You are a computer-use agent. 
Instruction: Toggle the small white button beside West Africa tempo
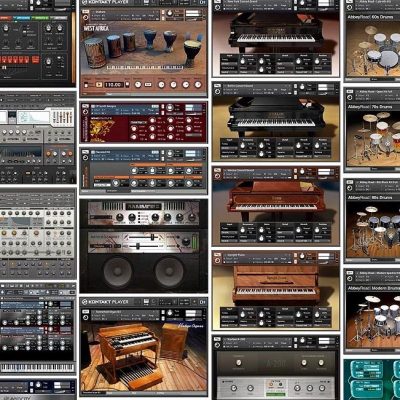pyautogui.click(x=127, y=85)
